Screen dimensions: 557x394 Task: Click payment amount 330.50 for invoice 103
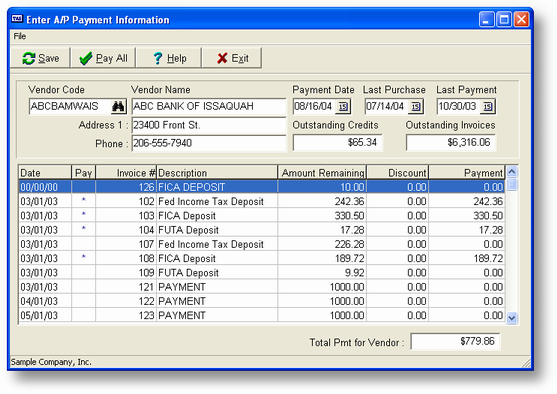[467, 215]
